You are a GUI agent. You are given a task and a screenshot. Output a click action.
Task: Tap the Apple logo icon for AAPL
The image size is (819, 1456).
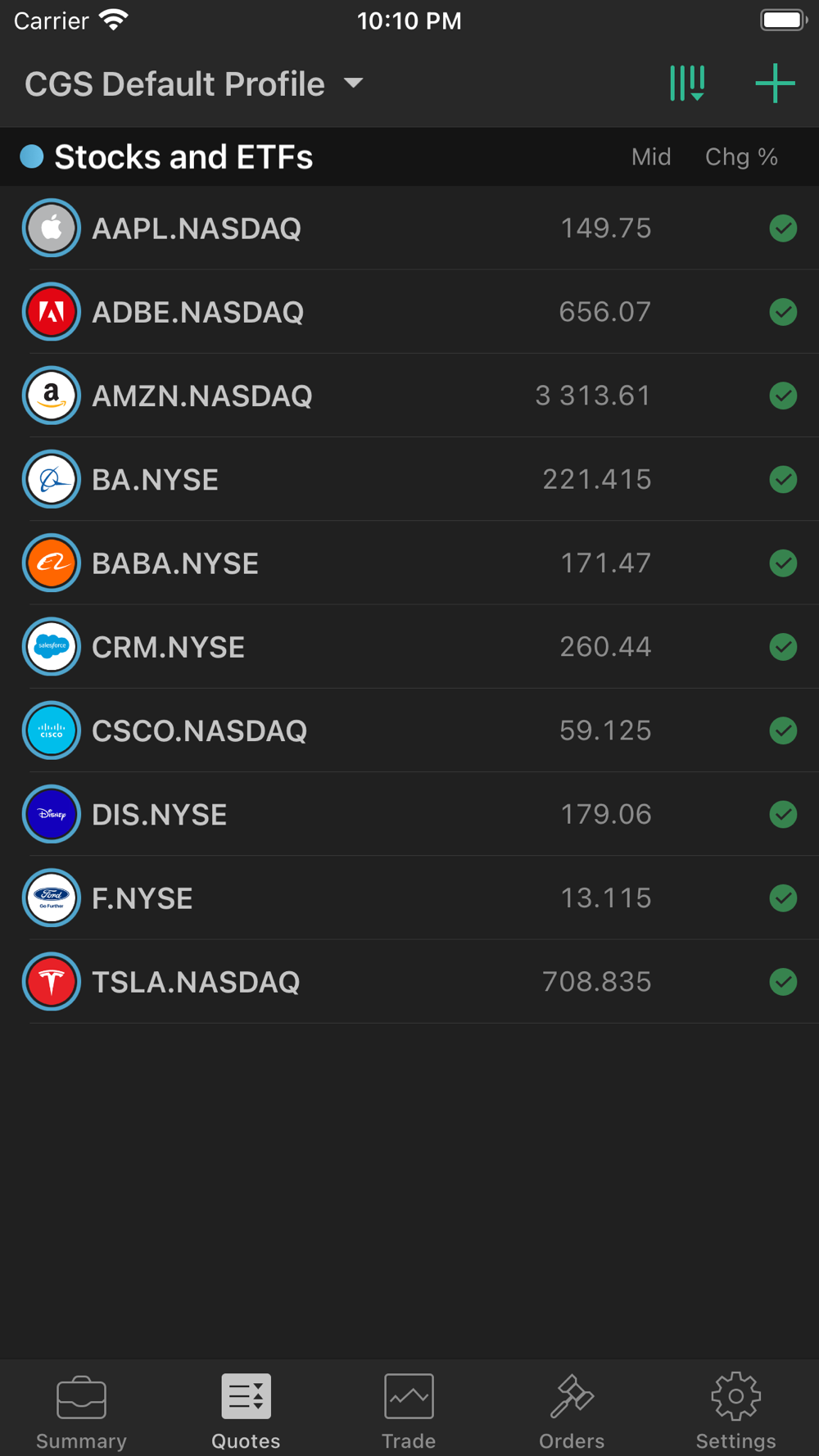[52, 228]
